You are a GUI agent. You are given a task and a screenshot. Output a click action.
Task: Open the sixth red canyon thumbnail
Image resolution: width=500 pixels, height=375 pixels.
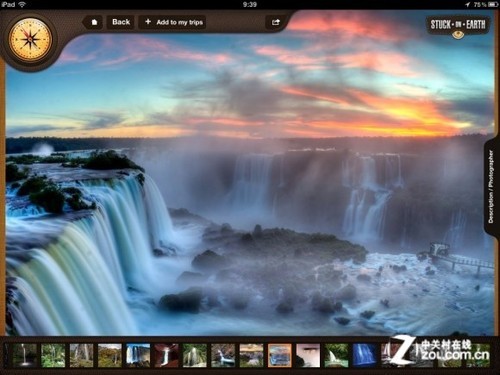click(x=166, y=356)
